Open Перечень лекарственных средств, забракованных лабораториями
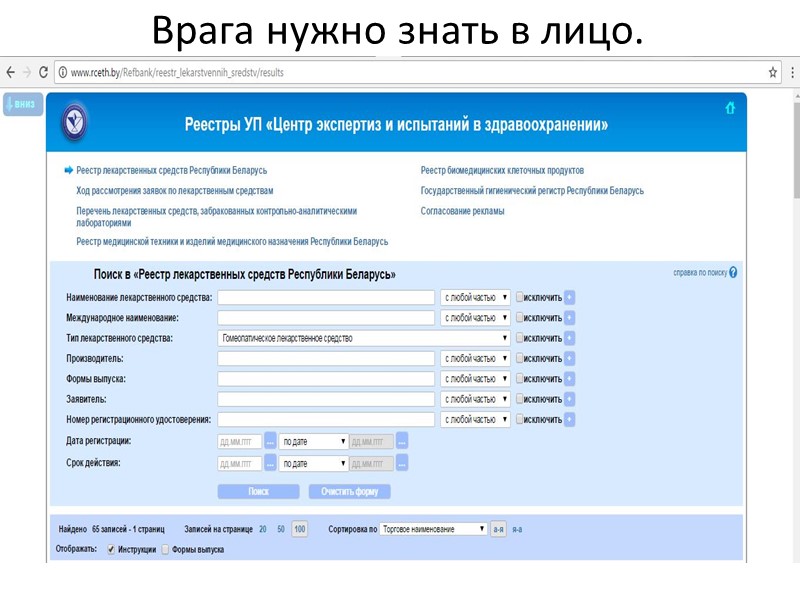 (x=216, y=217)
